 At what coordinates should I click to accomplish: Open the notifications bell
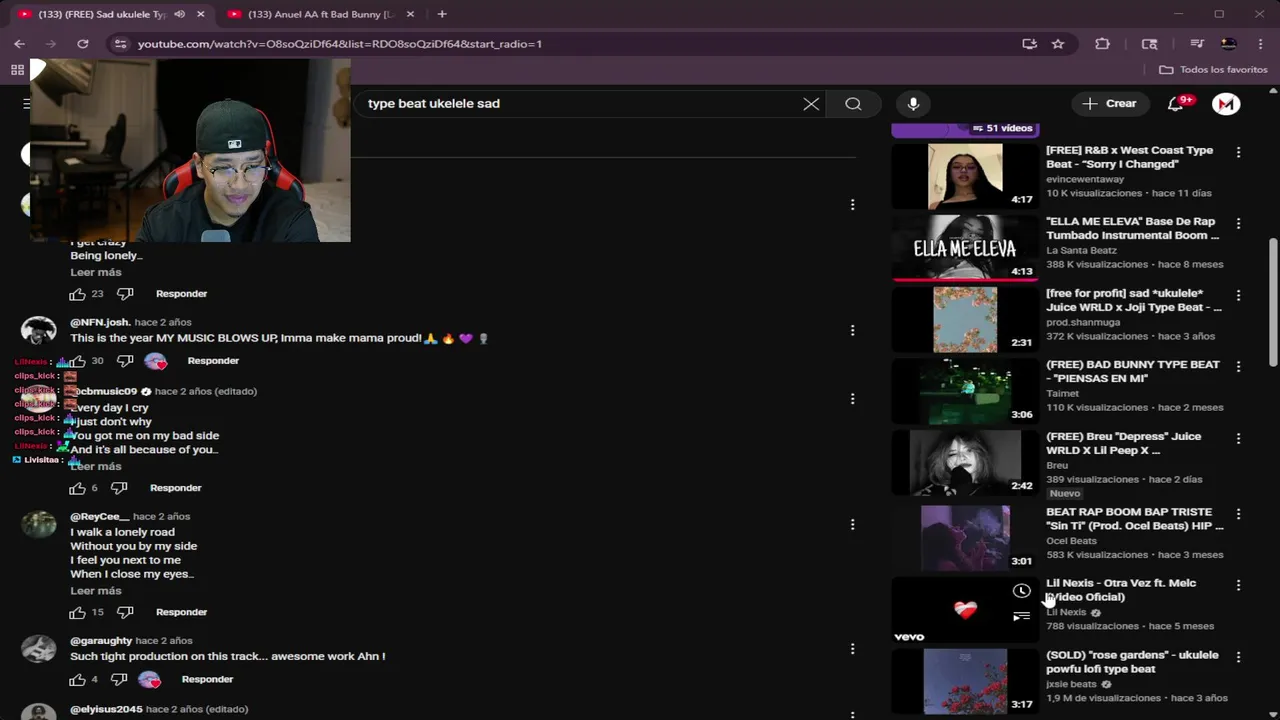pyautogui.click(x=1176, y=104)
